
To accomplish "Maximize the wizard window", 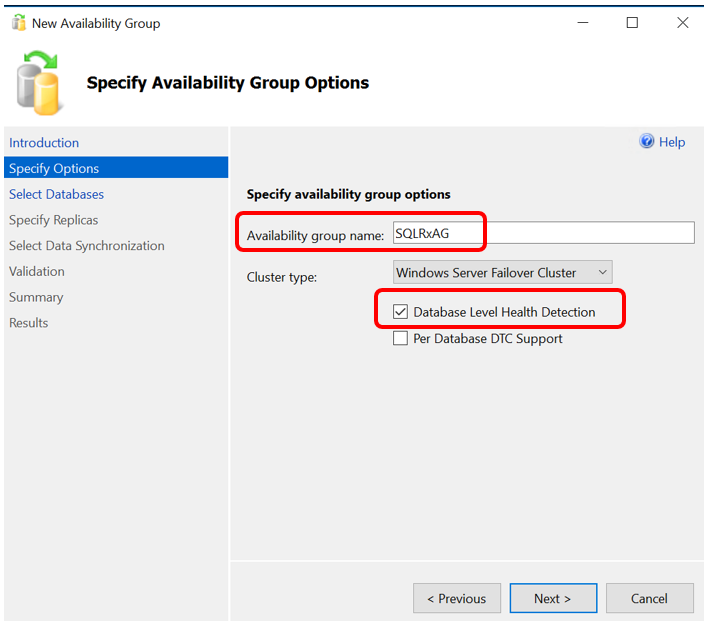I will point(632,22).
